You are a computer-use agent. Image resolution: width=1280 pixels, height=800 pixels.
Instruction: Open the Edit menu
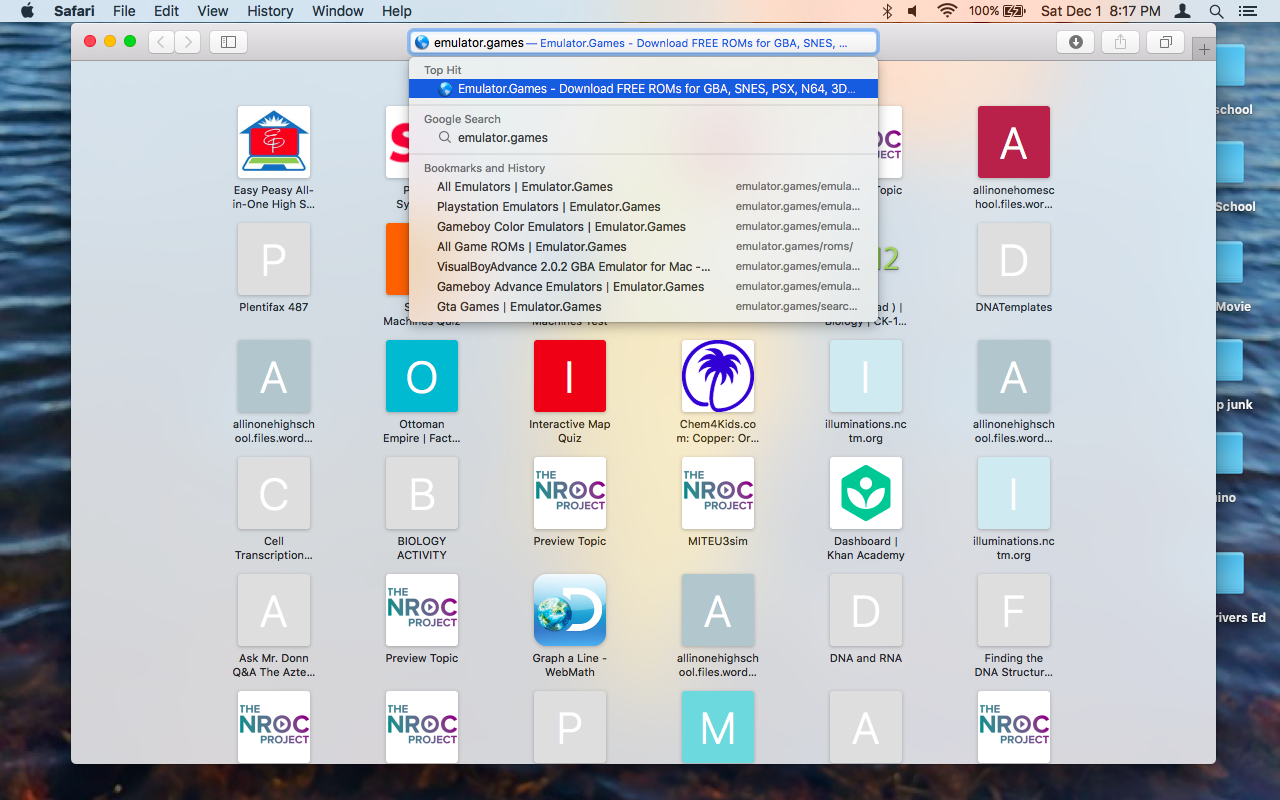[x=166, y=11]
